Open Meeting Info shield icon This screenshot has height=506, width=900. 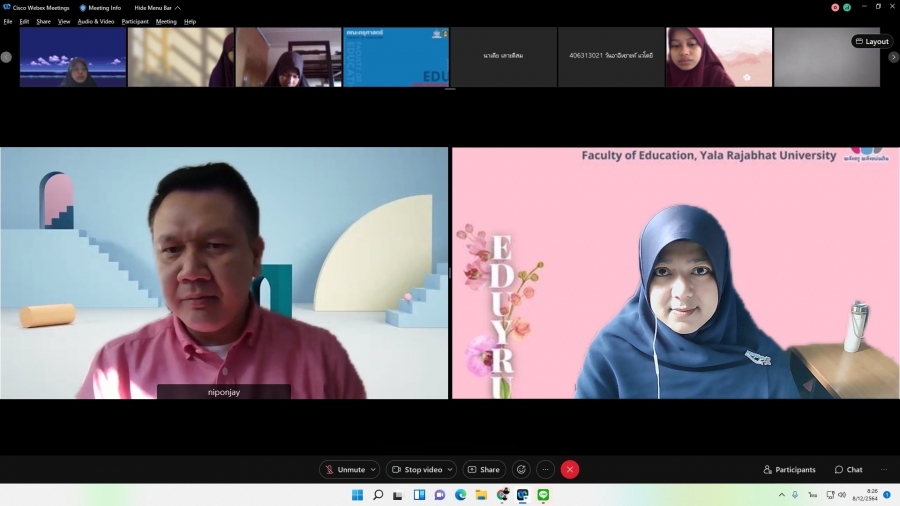(83, 7)
